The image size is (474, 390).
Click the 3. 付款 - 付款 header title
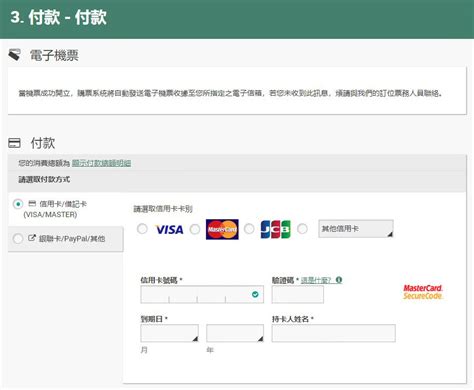coord(58,17)
